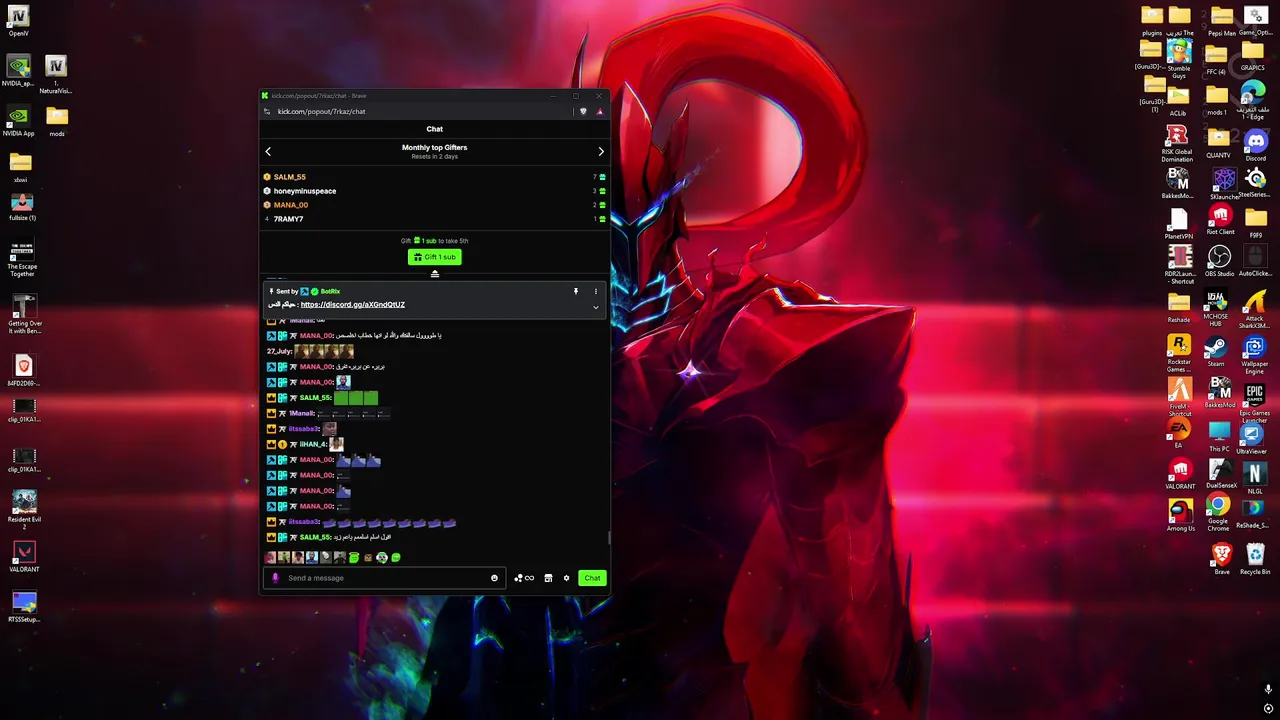Click the Brave Shields lion icon
1280x720 pixels.
click(x=583, y=111)
